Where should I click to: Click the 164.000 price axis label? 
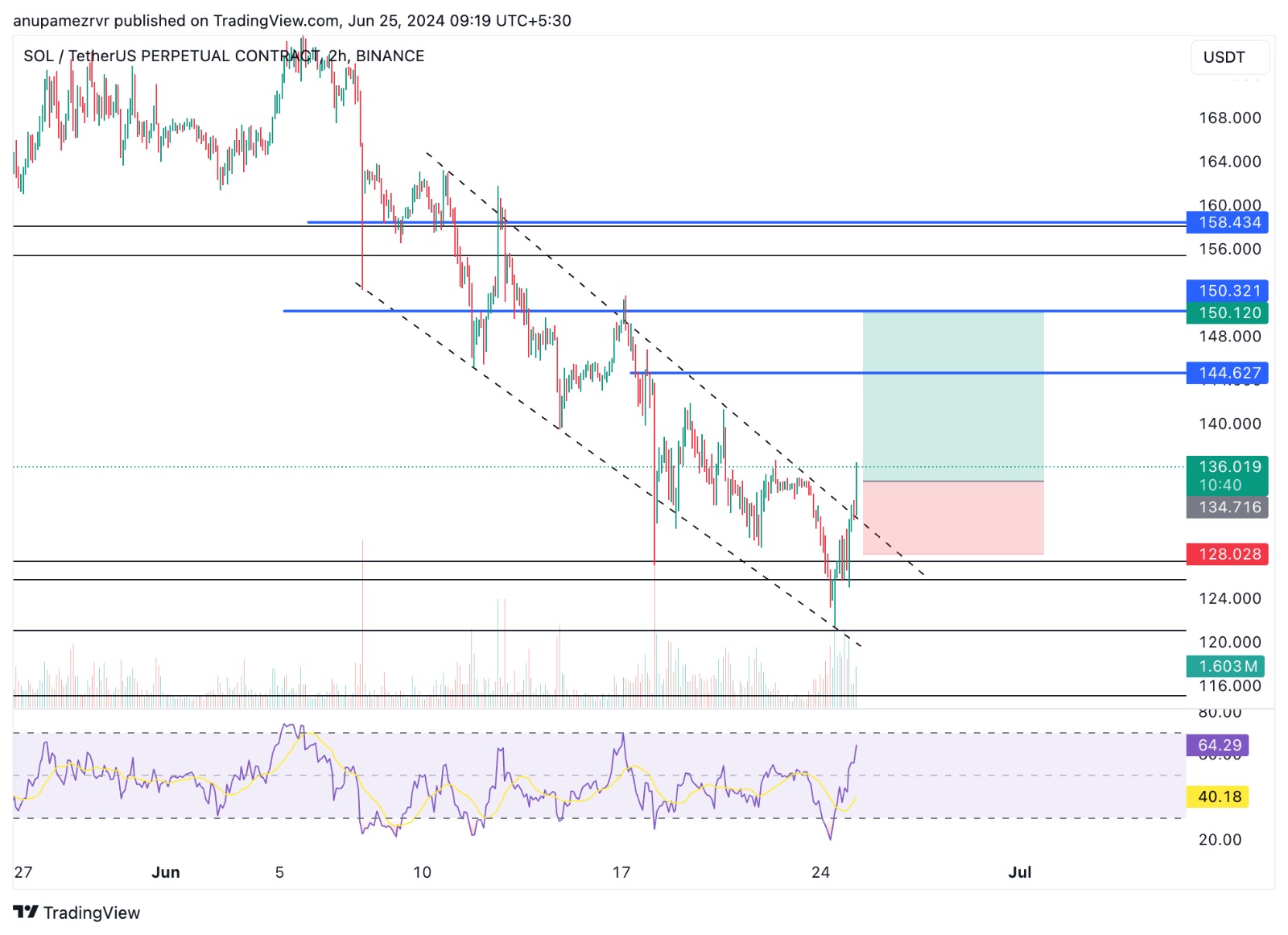point(1230,161)
